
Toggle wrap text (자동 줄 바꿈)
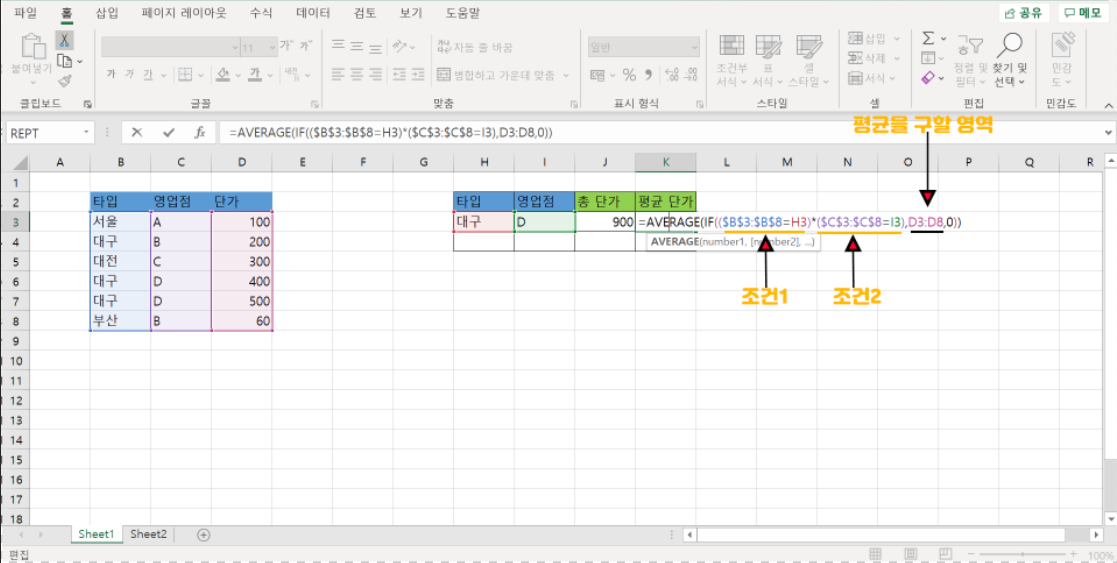[x=474, y=47]
